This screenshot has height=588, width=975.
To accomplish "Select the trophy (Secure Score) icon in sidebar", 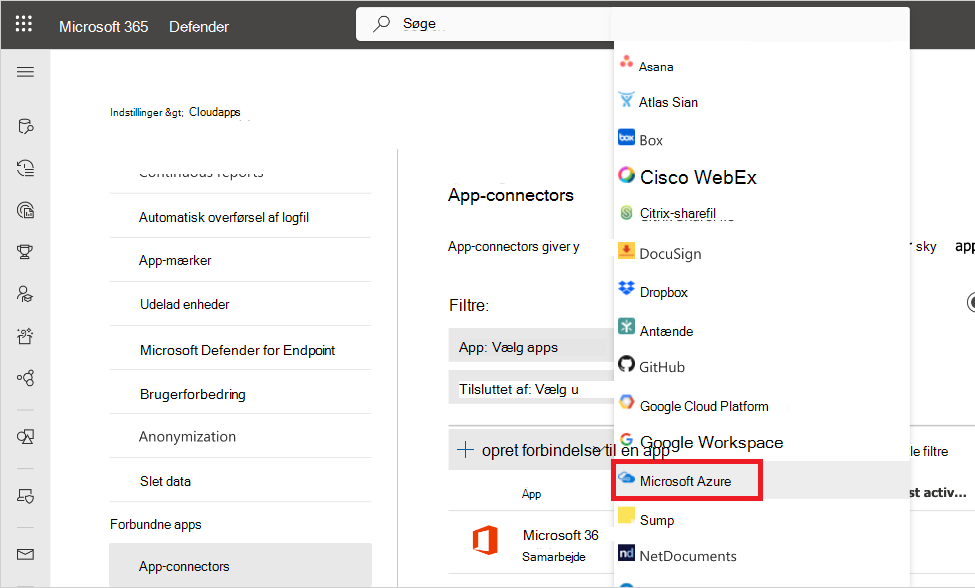I will click(x=25, y=252).
